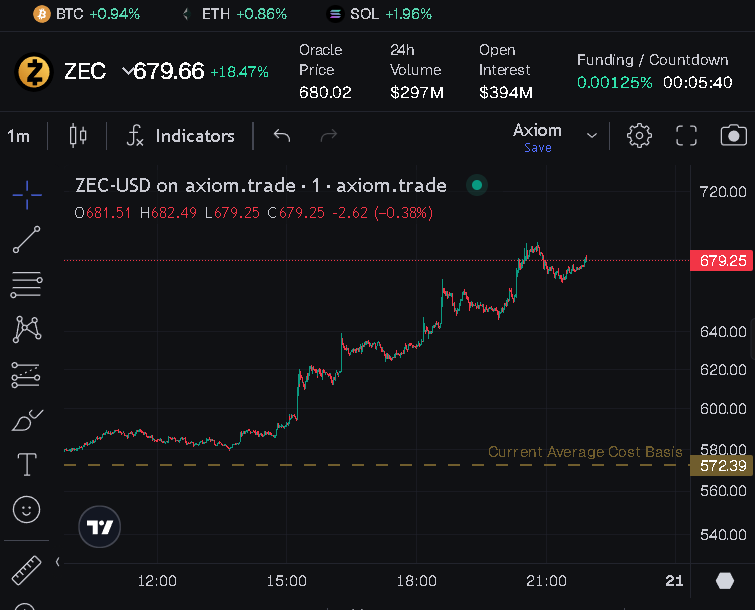Redo the chart action
This screenshot has height=610, width=755.
pos(329,136)
